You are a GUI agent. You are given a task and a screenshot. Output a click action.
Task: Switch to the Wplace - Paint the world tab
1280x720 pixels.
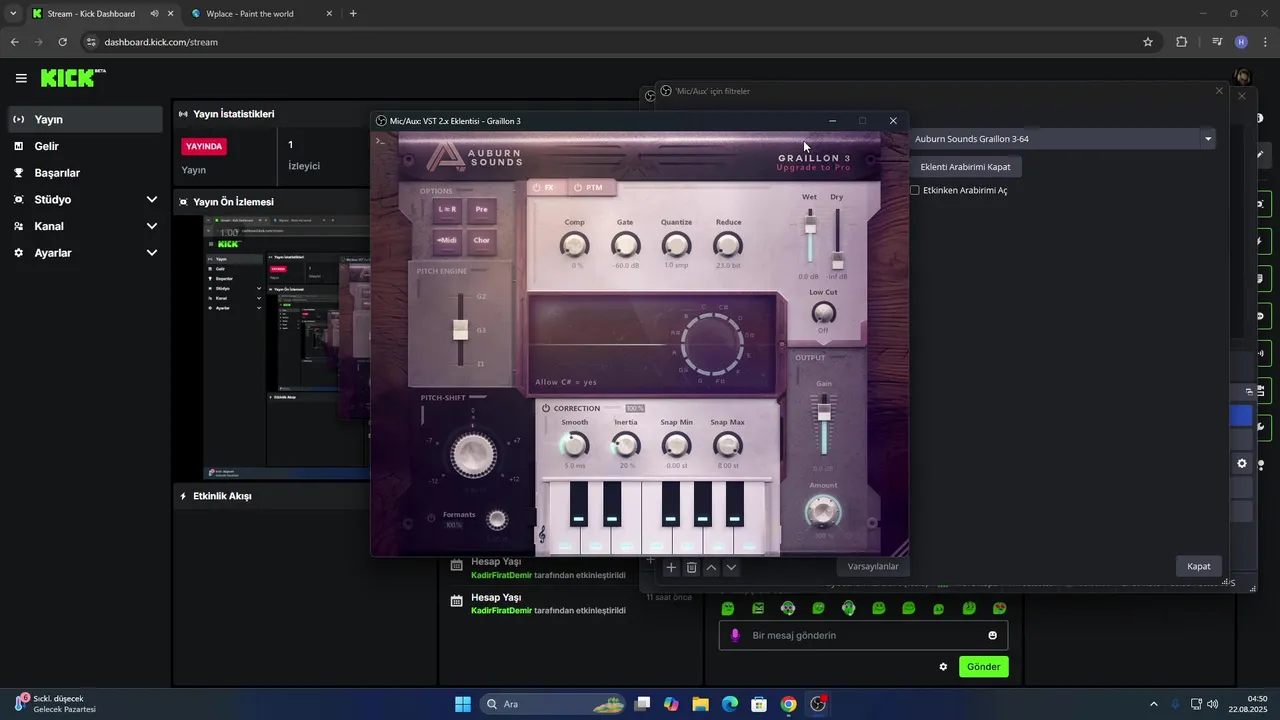coord(262,14)
